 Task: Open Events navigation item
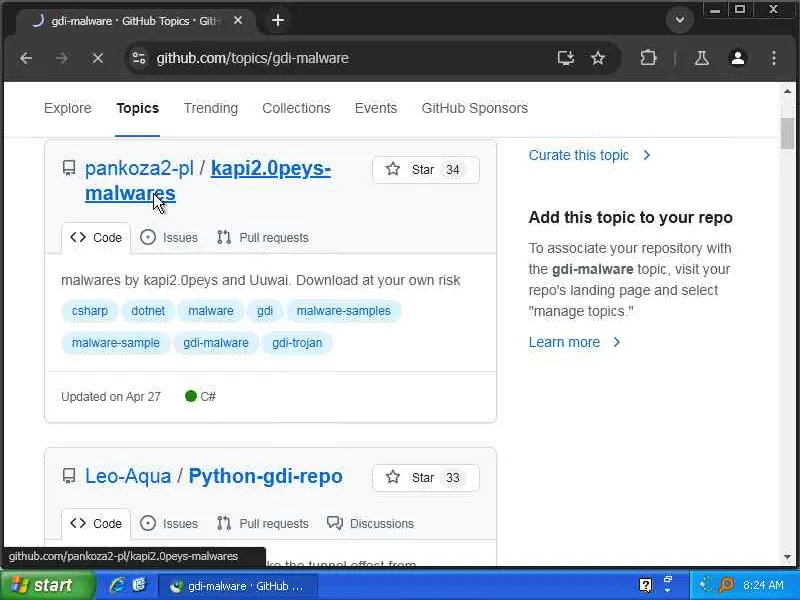click(376, 108)
